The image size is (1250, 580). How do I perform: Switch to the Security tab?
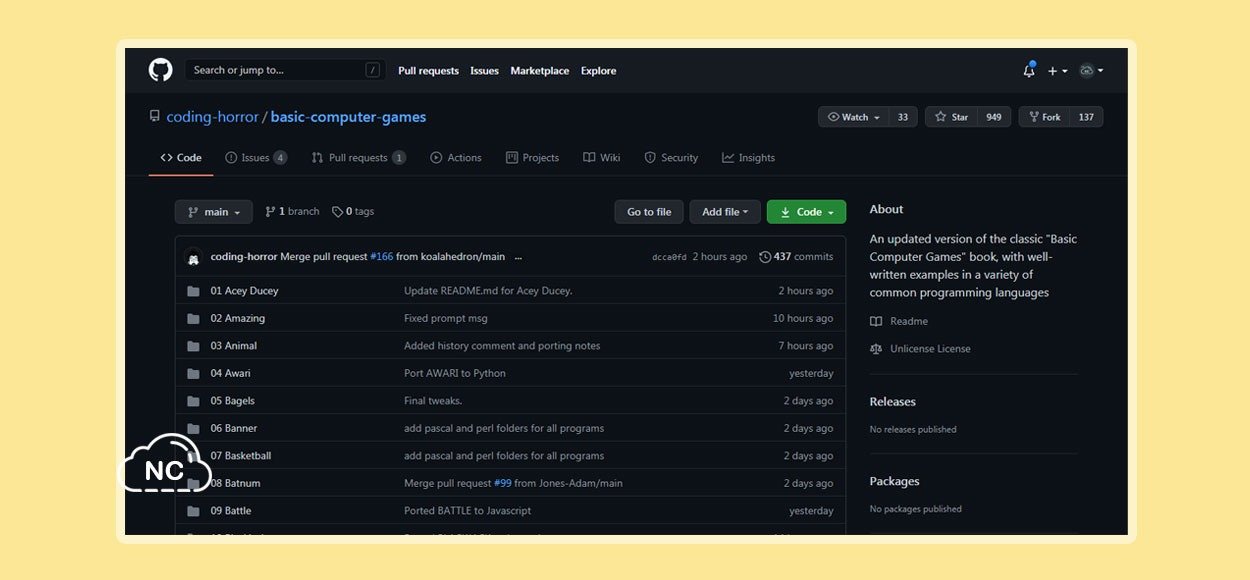tap(671, 158)
